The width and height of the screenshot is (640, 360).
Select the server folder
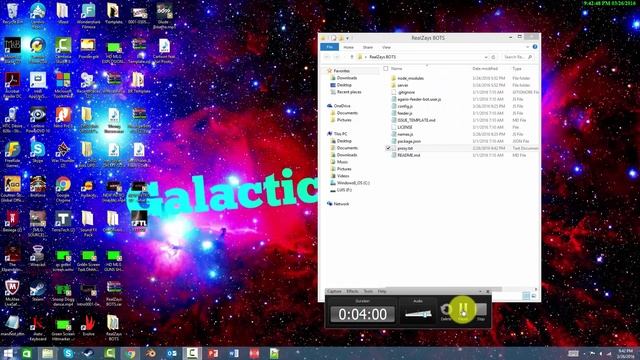402,85
